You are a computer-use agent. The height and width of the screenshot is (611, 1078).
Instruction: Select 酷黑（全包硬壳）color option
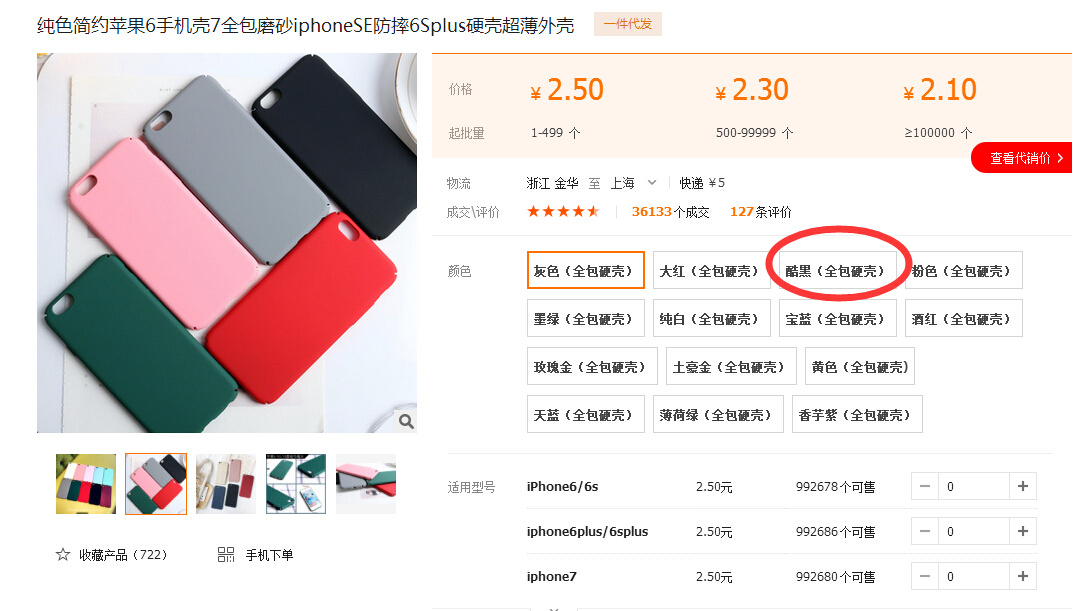[x=837, y=270]
